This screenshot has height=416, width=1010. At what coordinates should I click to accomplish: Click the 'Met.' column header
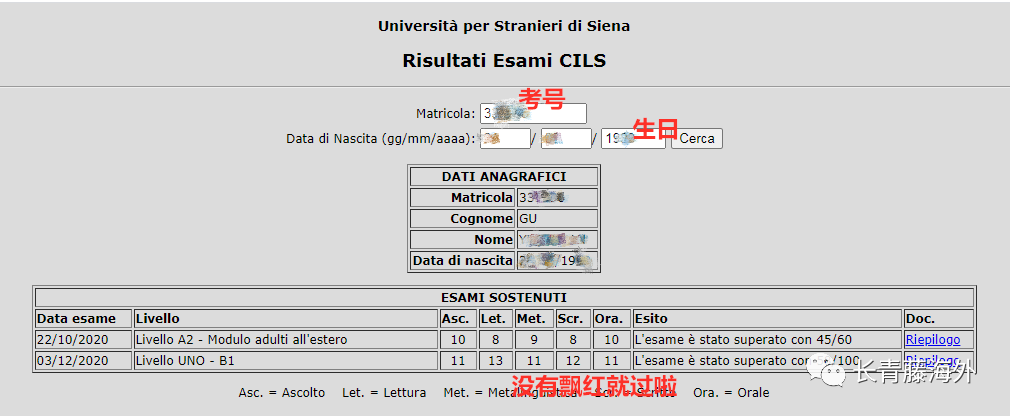click(x=534, y=319)
